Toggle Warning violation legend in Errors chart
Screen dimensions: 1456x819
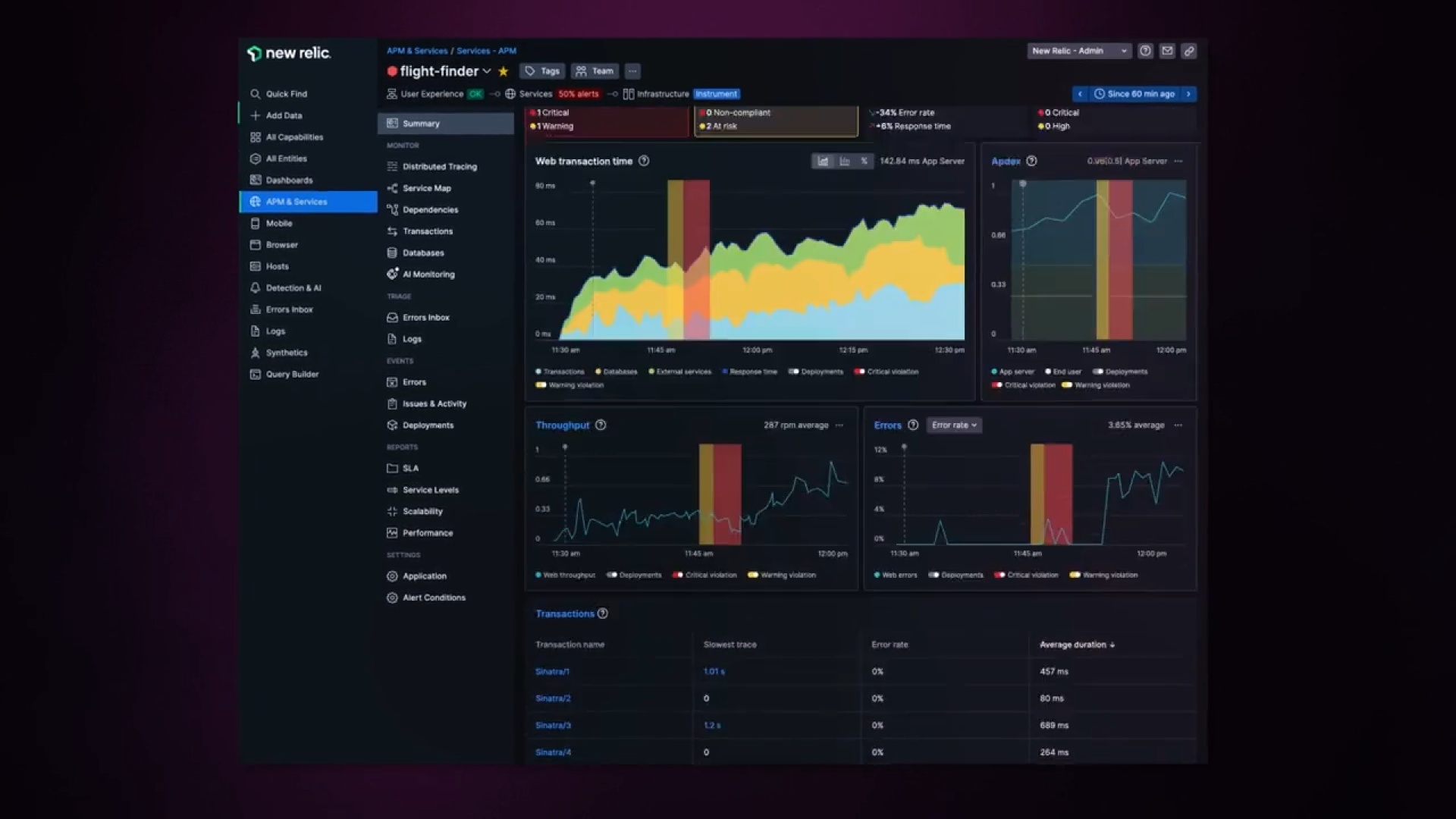click(1103, 575)
